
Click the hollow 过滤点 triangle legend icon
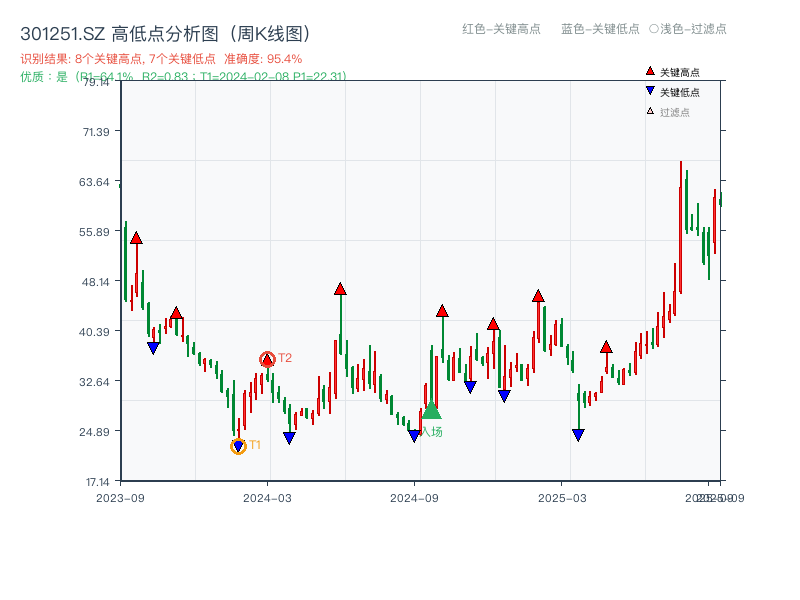coord(650,111)
